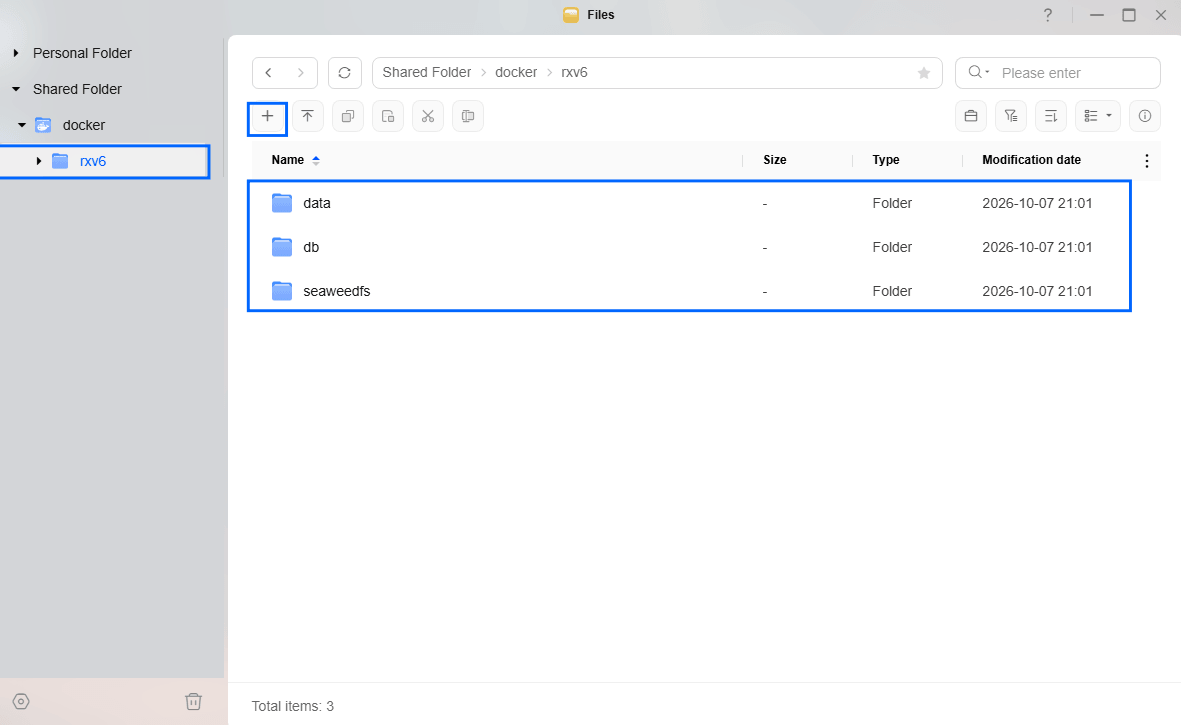Viewport: 1181px width, 725px height.
Task: Open the filter icon
Action: 1011,116
